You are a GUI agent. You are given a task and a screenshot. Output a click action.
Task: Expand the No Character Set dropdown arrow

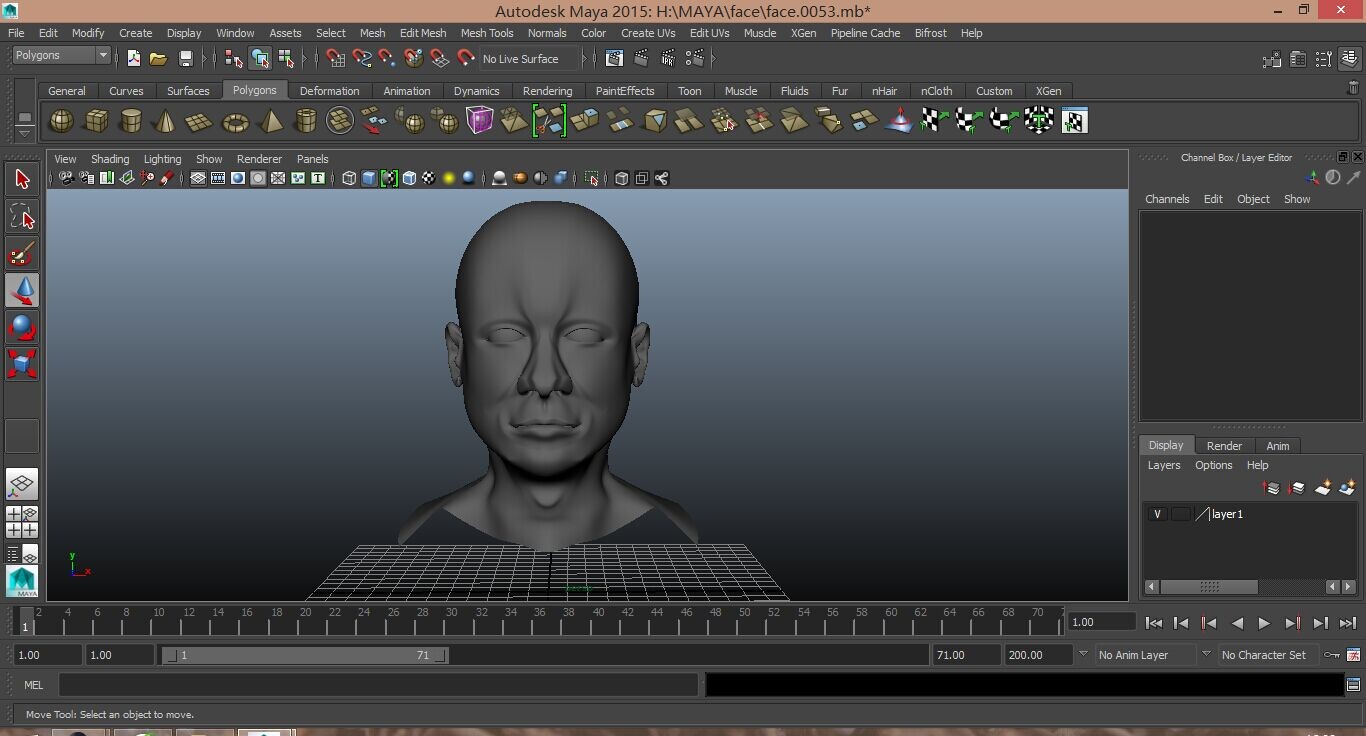(x=1205, y=655)
